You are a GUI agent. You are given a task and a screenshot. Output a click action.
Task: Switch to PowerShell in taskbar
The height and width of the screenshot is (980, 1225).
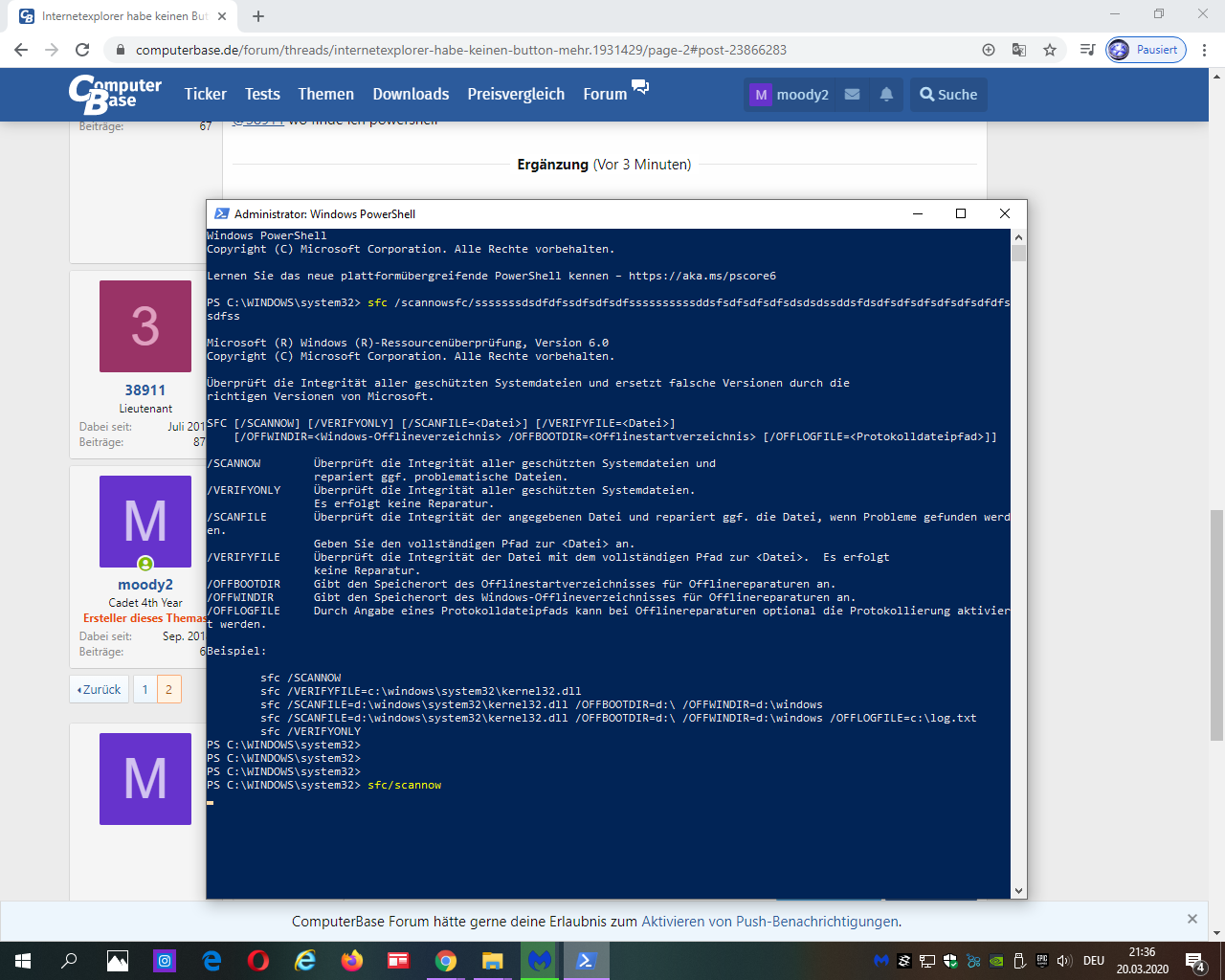587,961
